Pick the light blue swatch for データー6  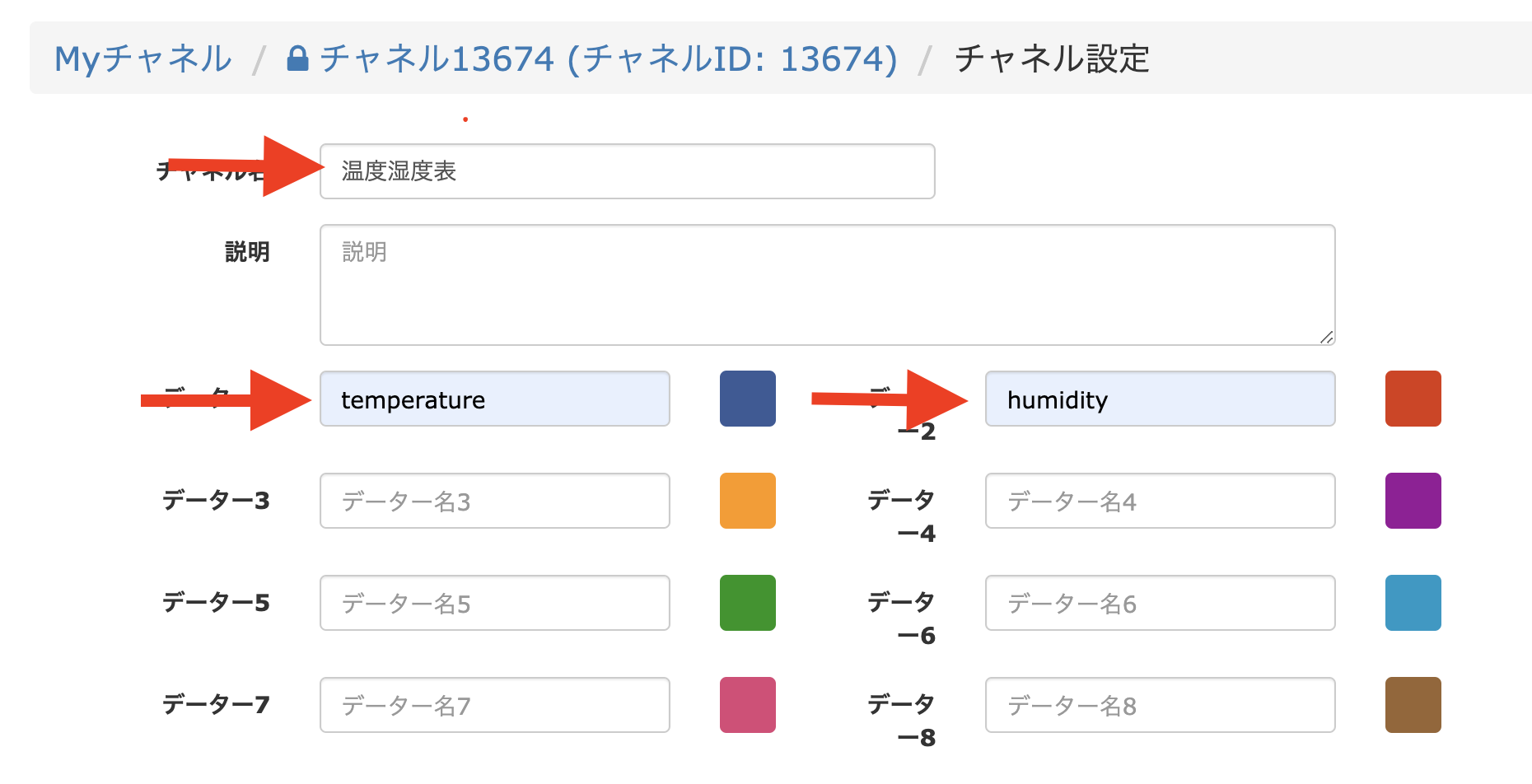click(1413, 603)
